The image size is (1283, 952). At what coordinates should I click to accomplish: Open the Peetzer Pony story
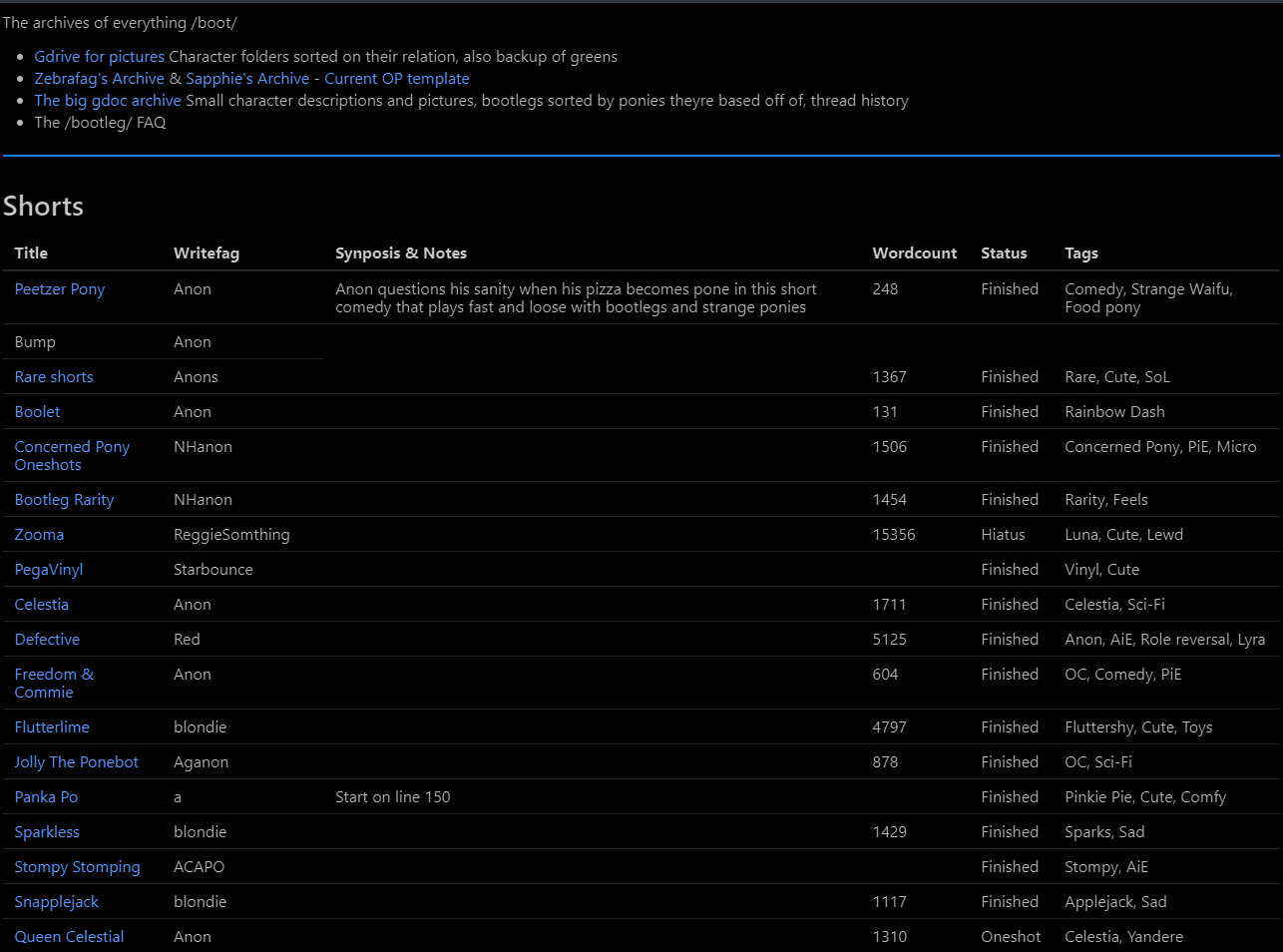(x=60, y=289)
